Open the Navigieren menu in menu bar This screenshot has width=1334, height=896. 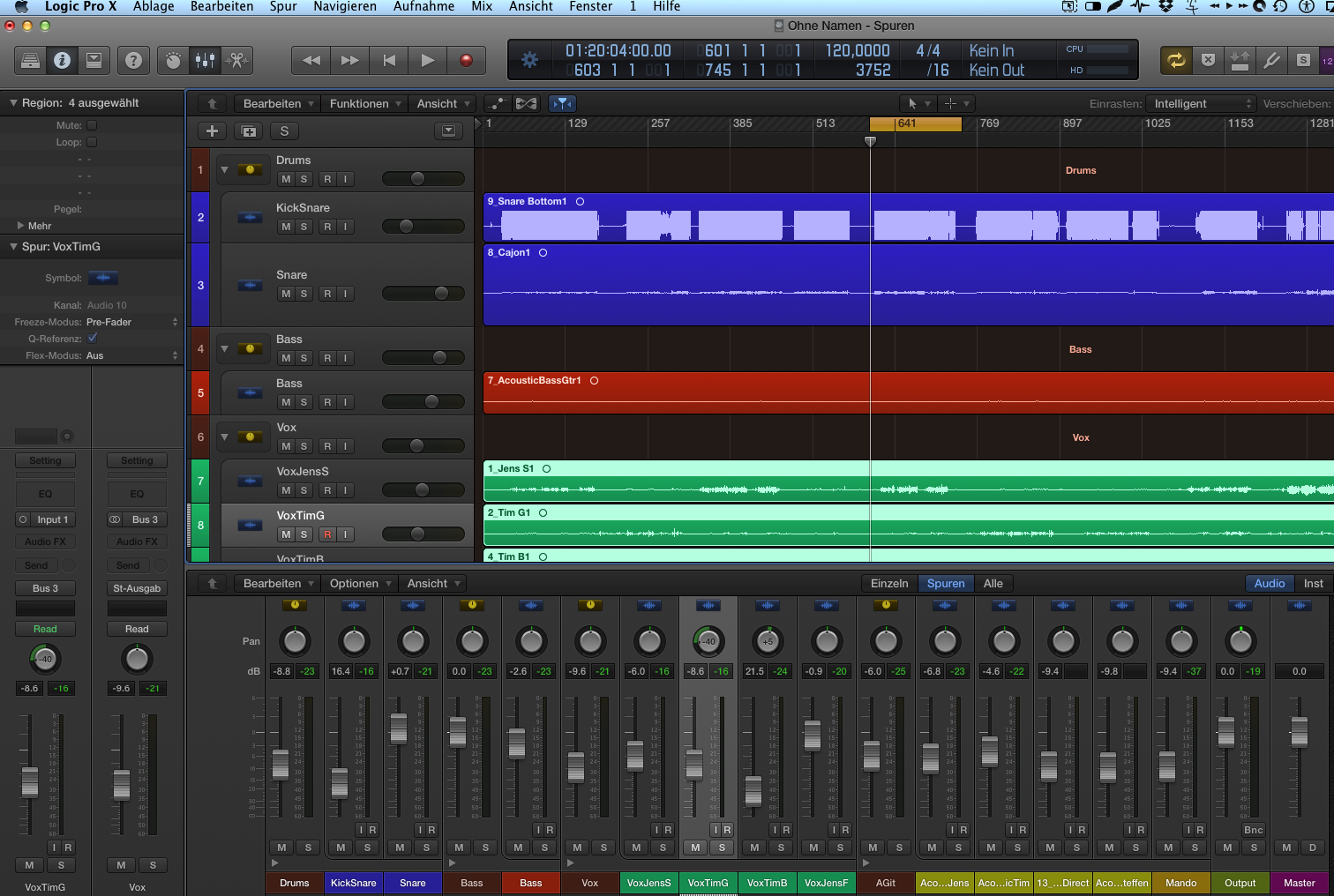(x=345, y=6)
